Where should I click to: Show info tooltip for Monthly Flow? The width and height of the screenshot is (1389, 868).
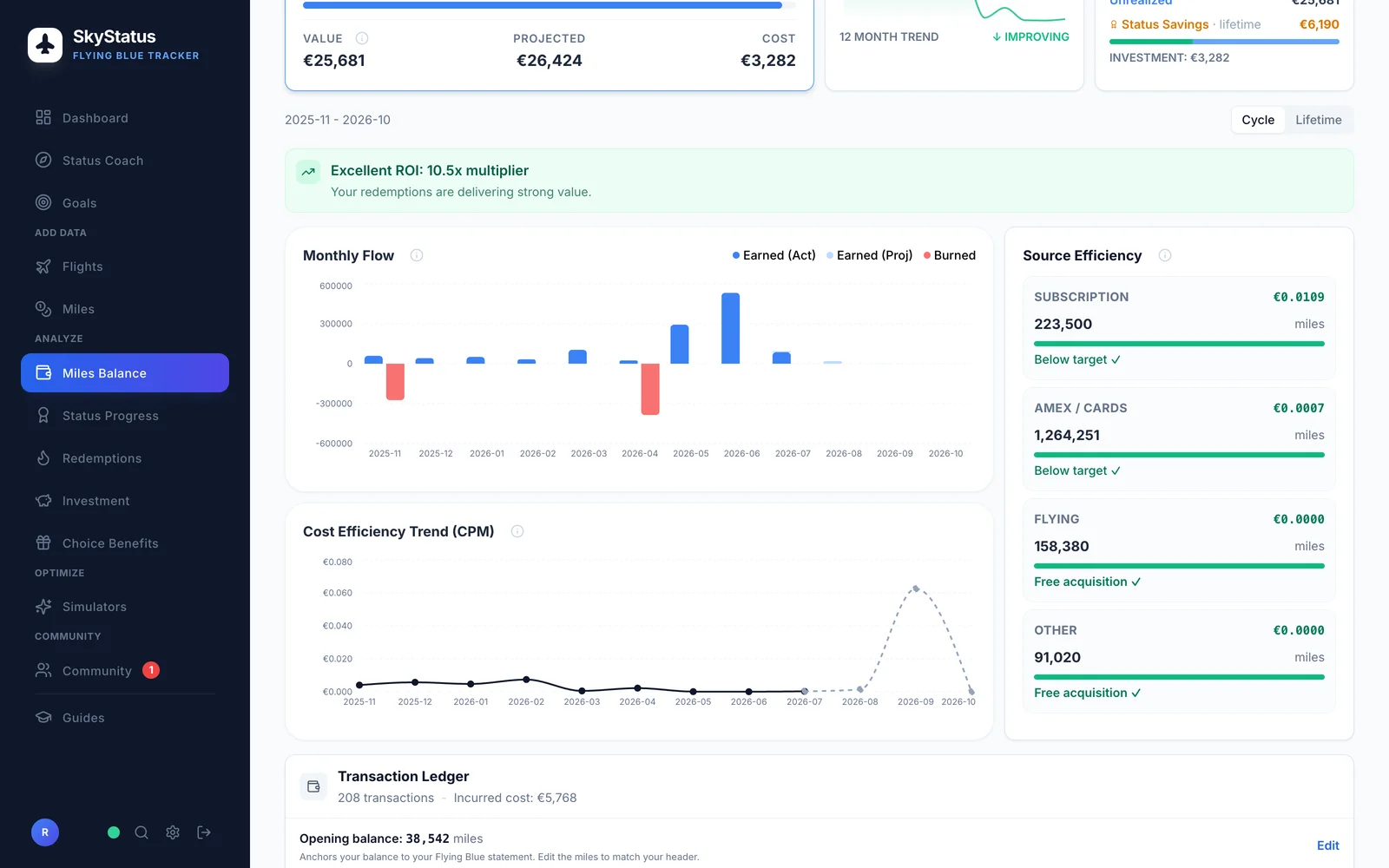[x=417, y=255]
